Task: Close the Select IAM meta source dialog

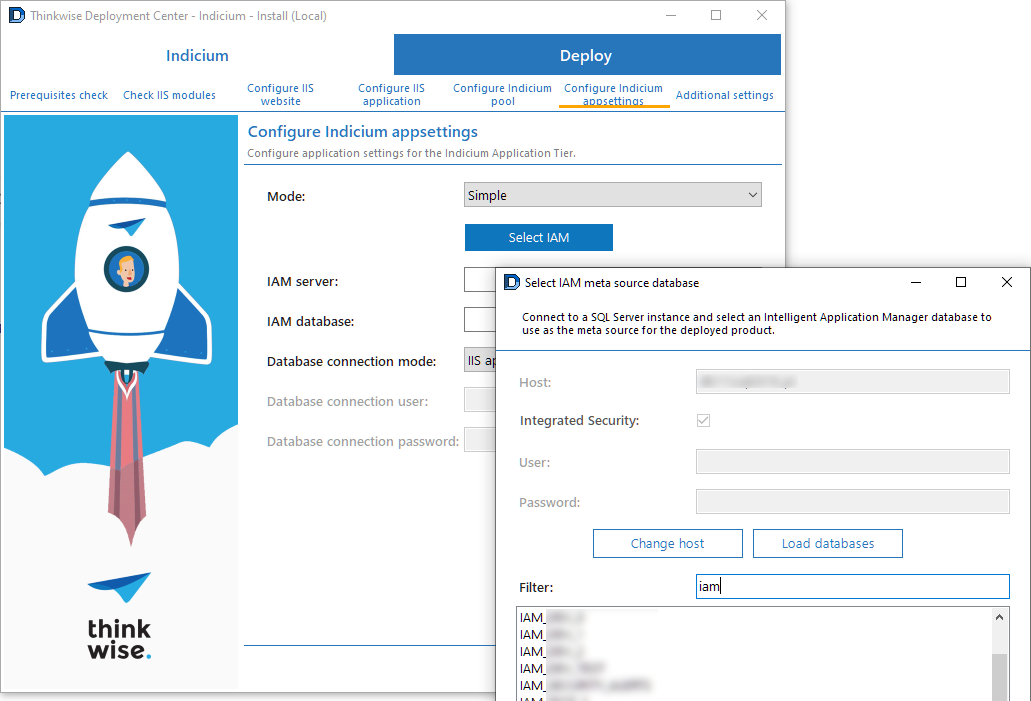Action: point(1006,282)
